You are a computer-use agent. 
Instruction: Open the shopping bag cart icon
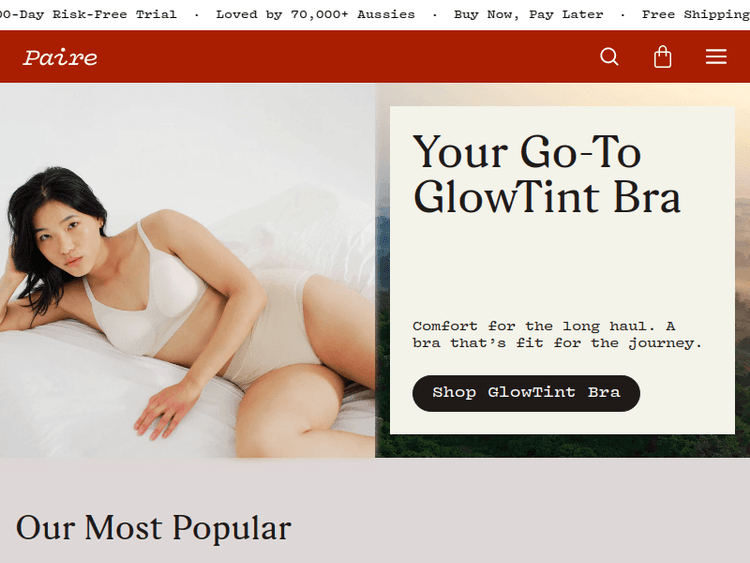point(662,57)
